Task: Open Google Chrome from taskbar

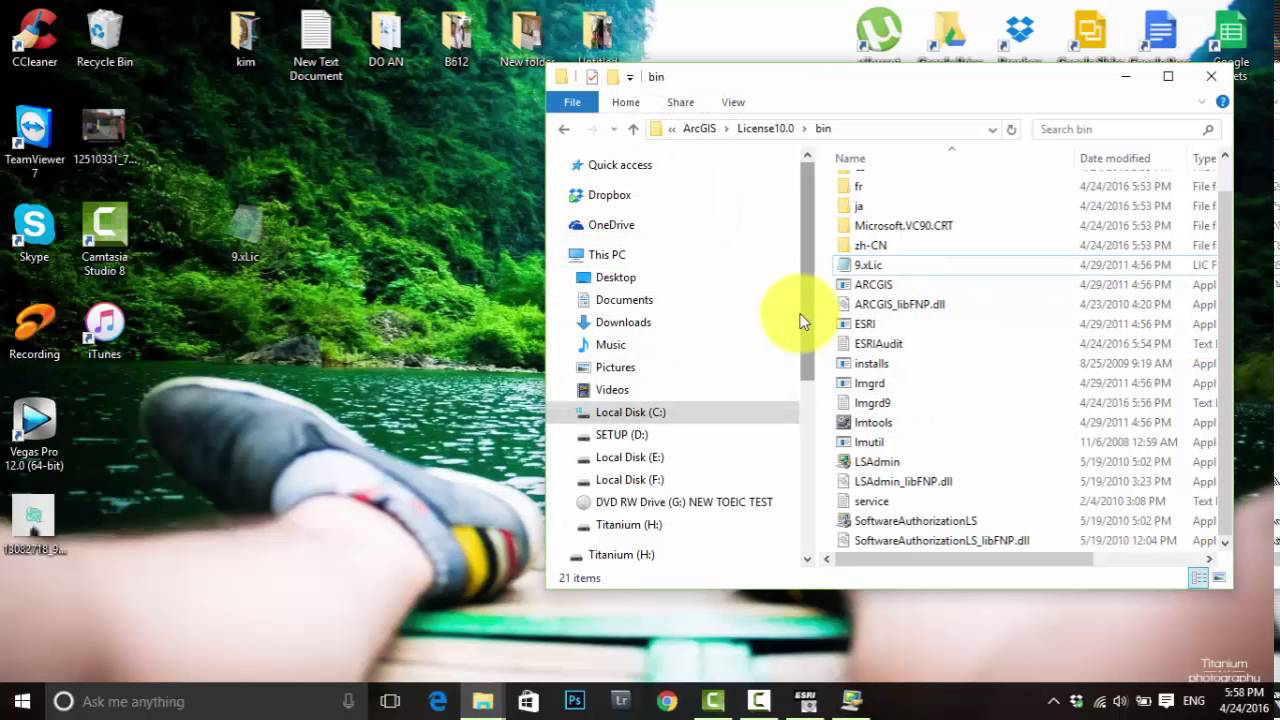Action: click(x=667, y=701)
